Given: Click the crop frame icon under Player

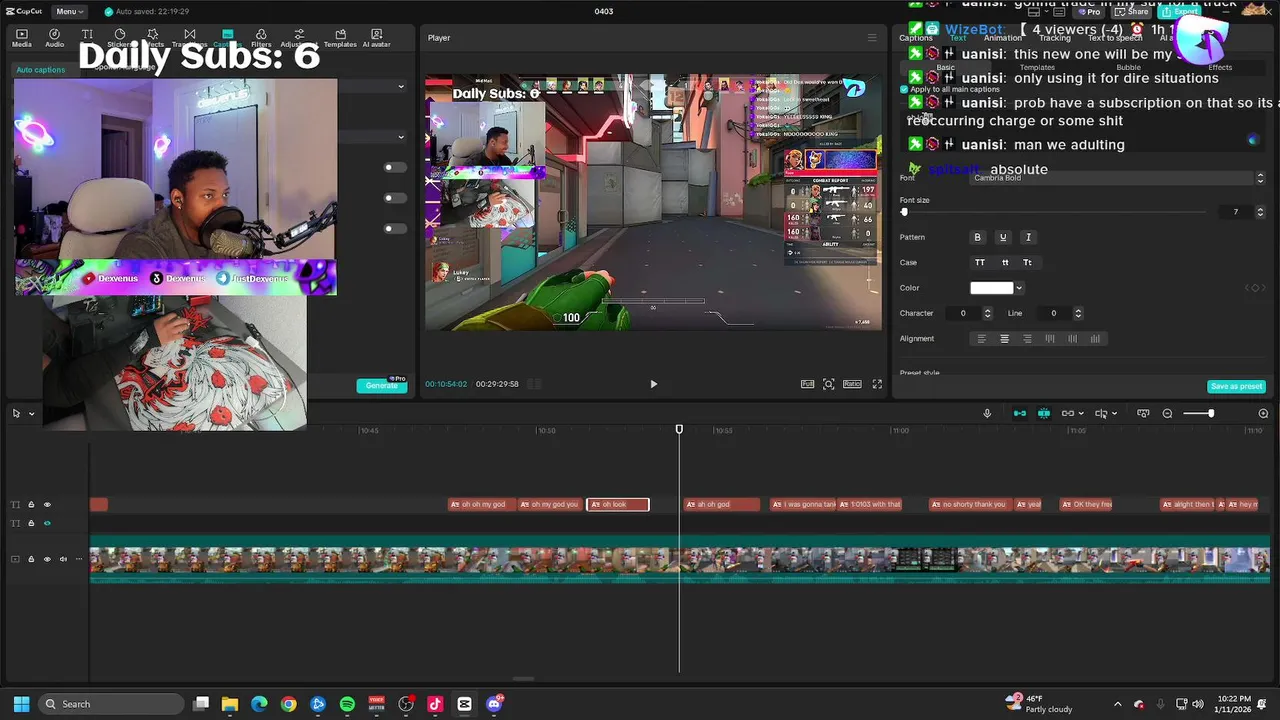Looking at the screenshot, I should pos(829,384).
